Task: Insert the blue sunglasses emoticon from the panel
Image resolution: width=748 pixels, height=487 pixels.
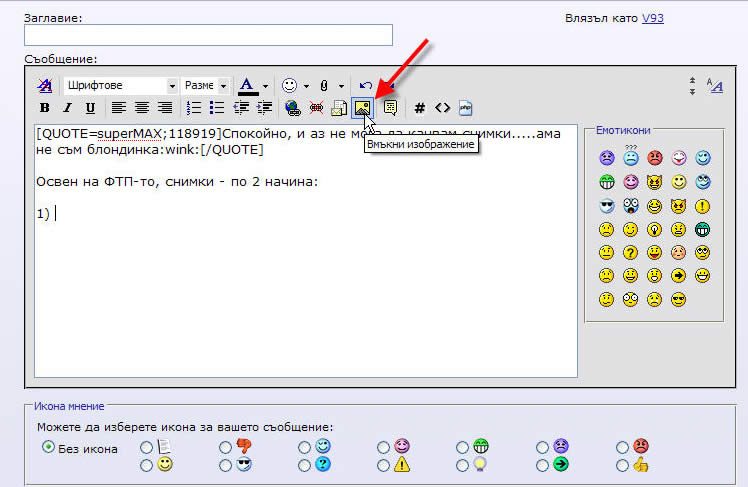Action: (606, 206)
